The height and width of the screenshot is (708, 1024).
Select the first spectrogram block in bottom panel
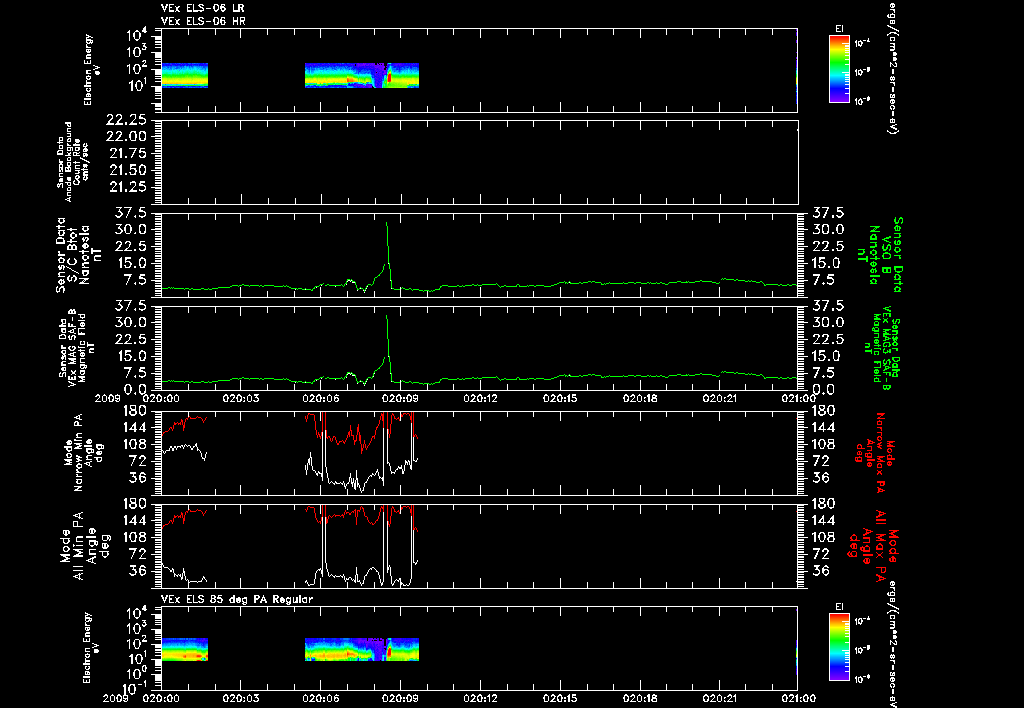185,649
